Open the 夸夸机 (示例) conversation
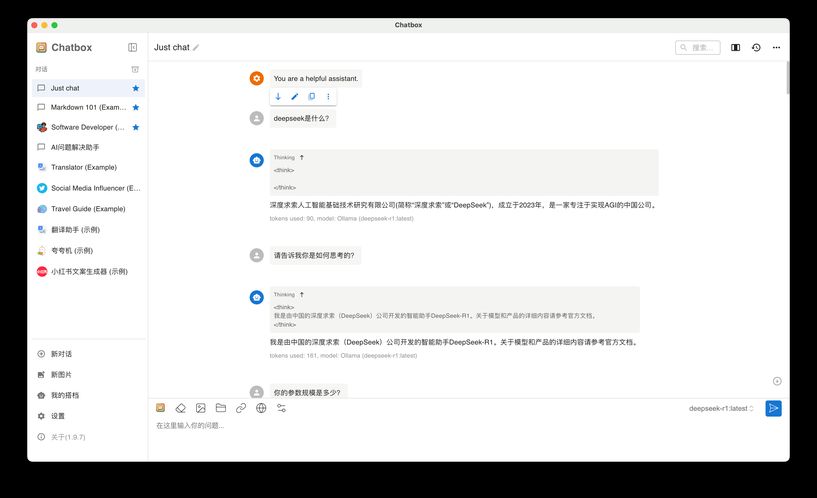 coord(89,251)
